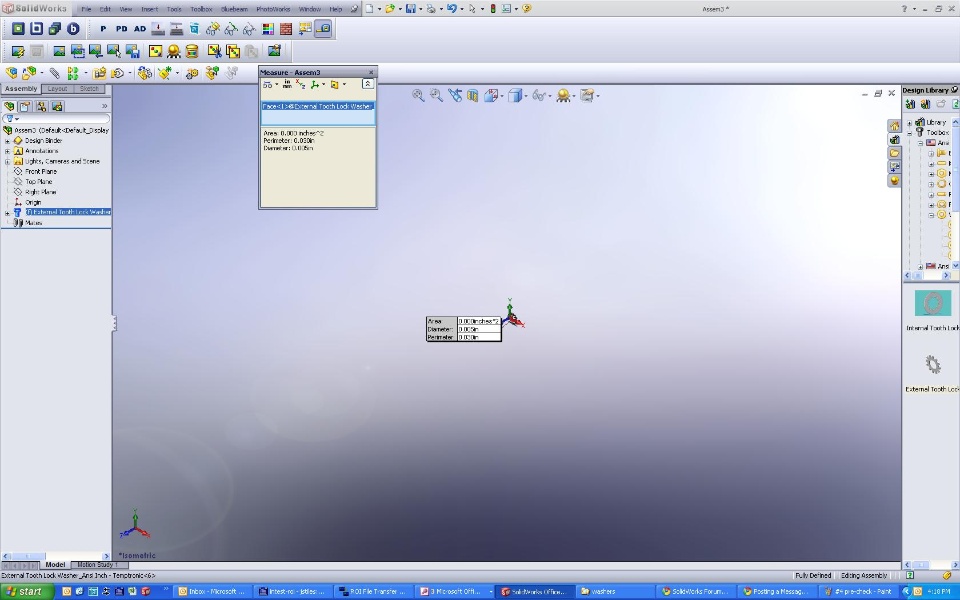Image resolution: width=960 pixels, height=600 pixels.
Task: Click the Section View icon
Action: pos(472,95)
